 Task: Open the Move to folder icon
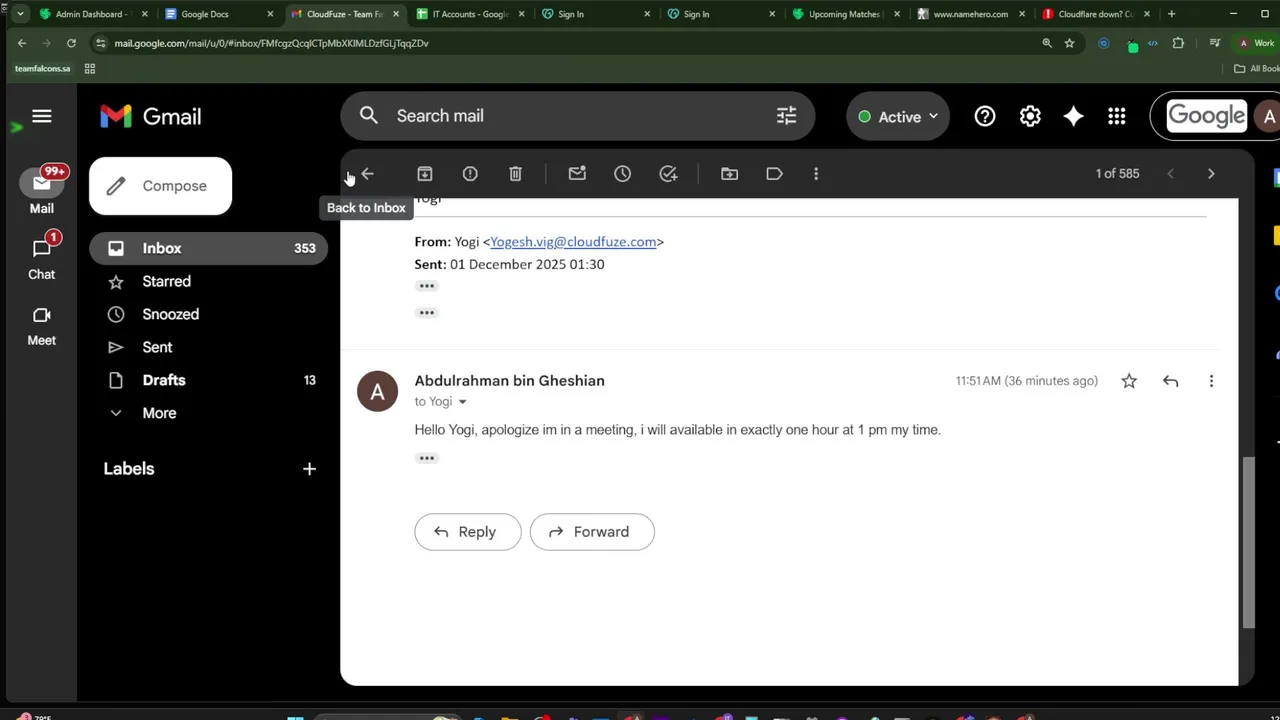[x=729, y=174]
